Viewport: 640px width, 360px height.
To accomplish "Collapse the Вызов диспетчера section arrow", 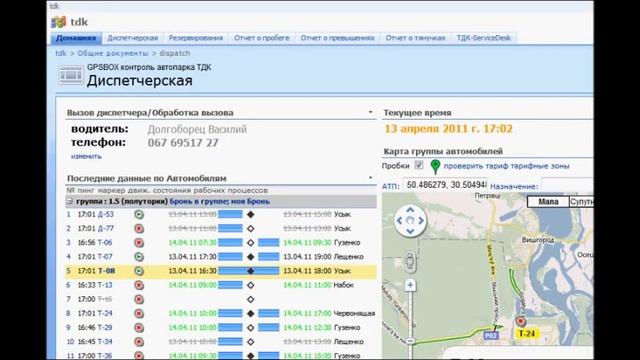I will pyautogui.click(x=371, y=112).
